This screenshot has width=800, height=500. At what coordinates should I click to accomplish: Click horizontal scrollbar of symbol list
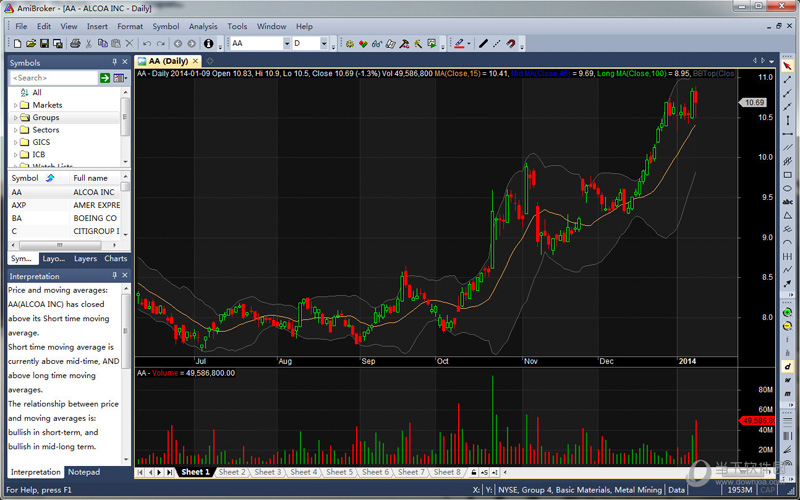coord(65,245)
